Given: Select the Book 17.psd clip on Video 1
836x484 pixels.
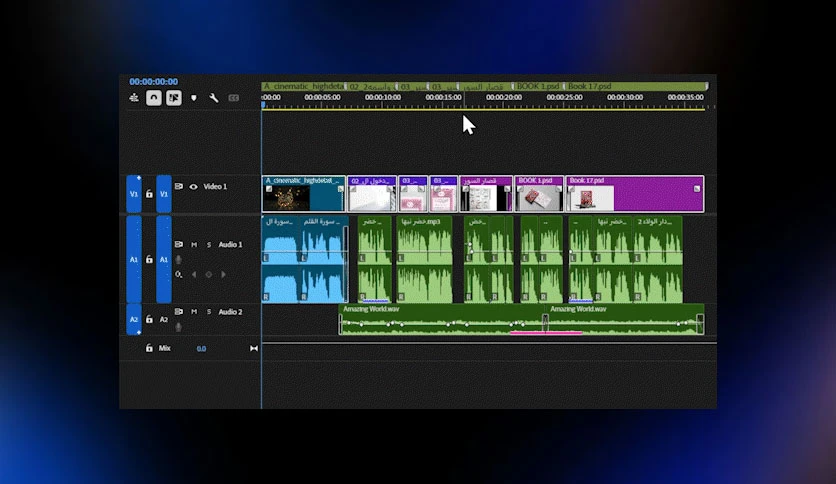Looking at the screenshot, I should coord(634,194).
